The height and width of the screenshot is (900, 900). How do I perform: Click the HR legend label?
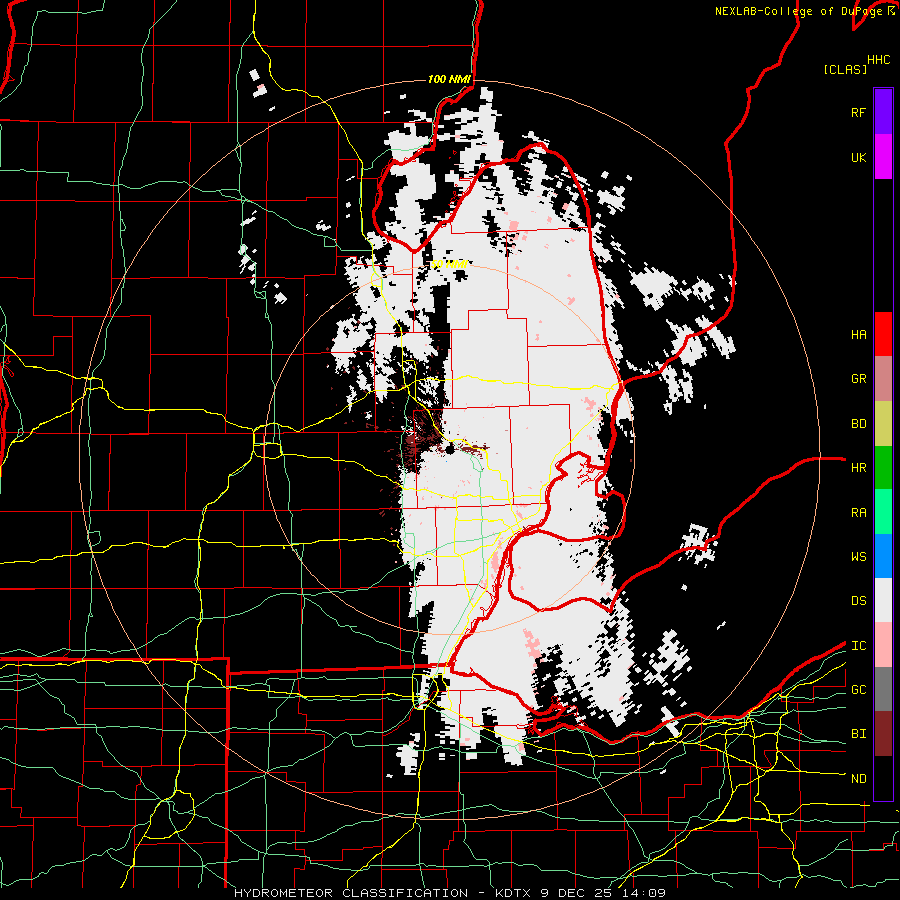[859, 468]
